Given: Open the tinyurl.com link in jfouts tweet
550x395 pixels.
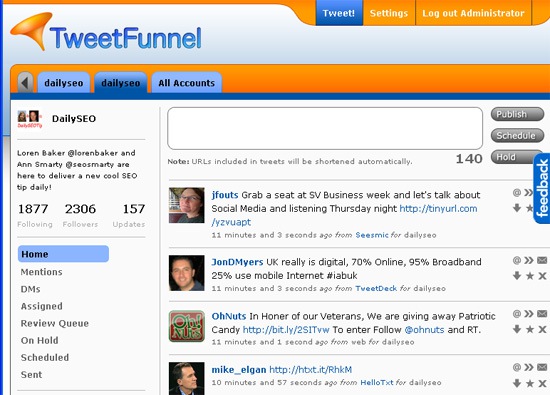Looking at the screenshot, I should click(438, 208).
